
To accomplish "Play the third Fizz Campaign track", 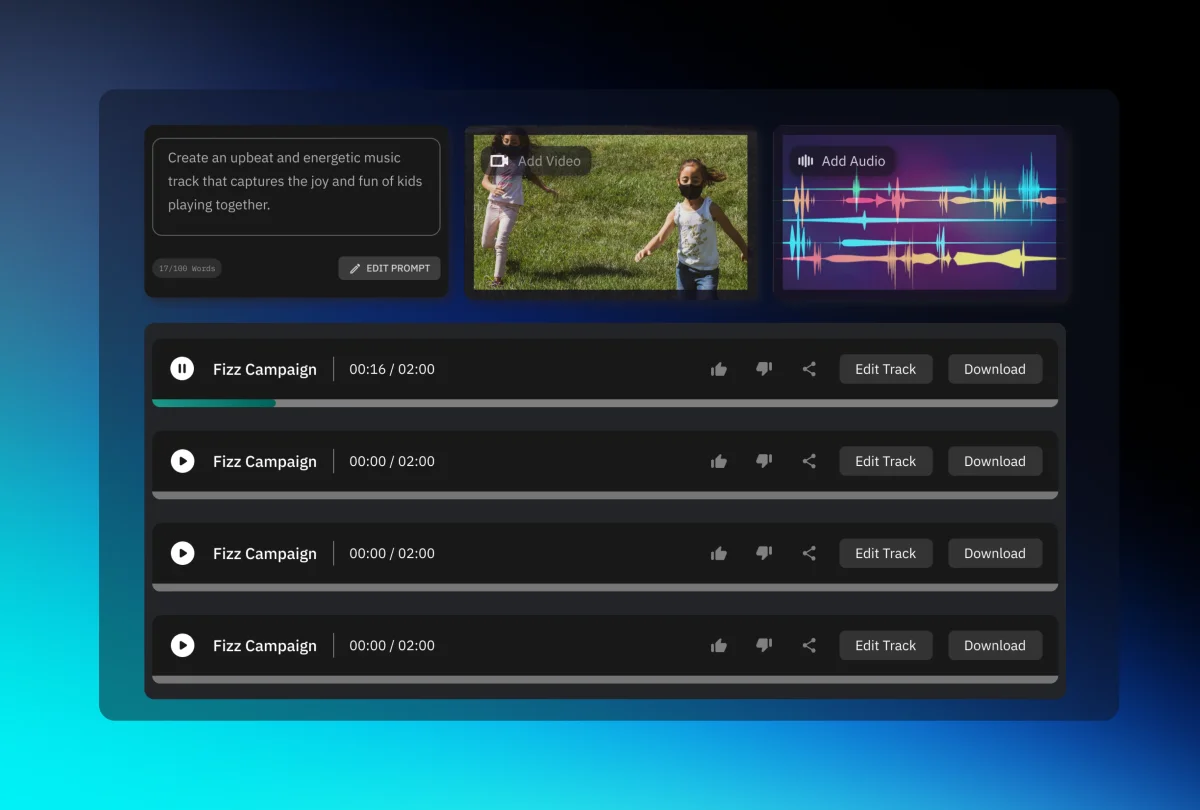I will point(182,553).
